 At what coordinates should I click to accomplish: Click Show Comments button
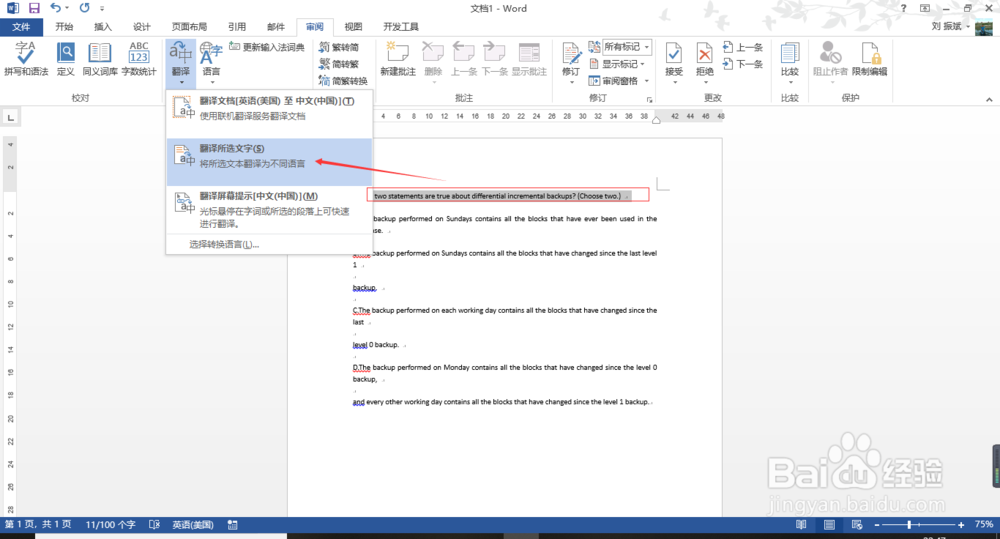(529, 59)
